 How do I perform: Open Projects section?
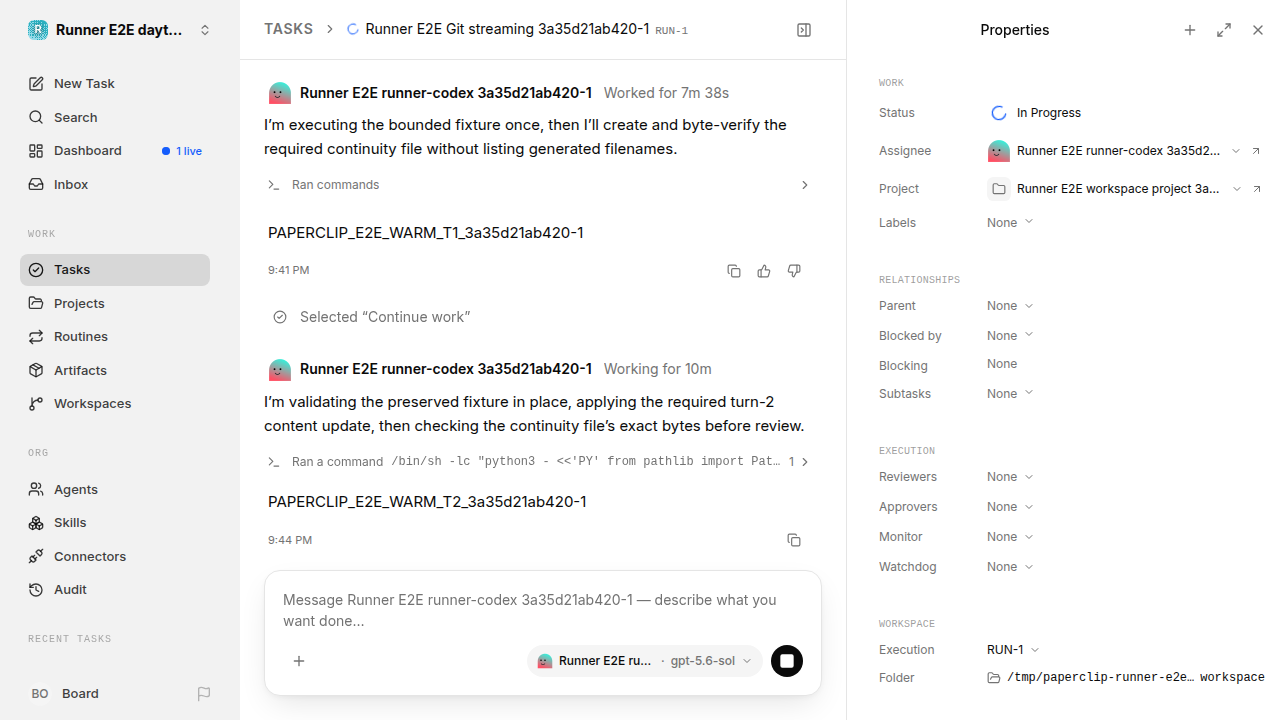(x=115, y=303)
